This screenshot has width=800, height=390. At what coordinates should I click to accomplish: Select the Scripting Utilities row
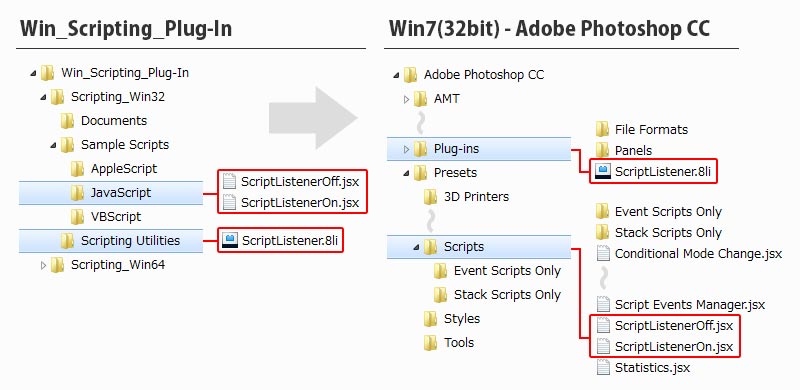(x=111, y=241)
